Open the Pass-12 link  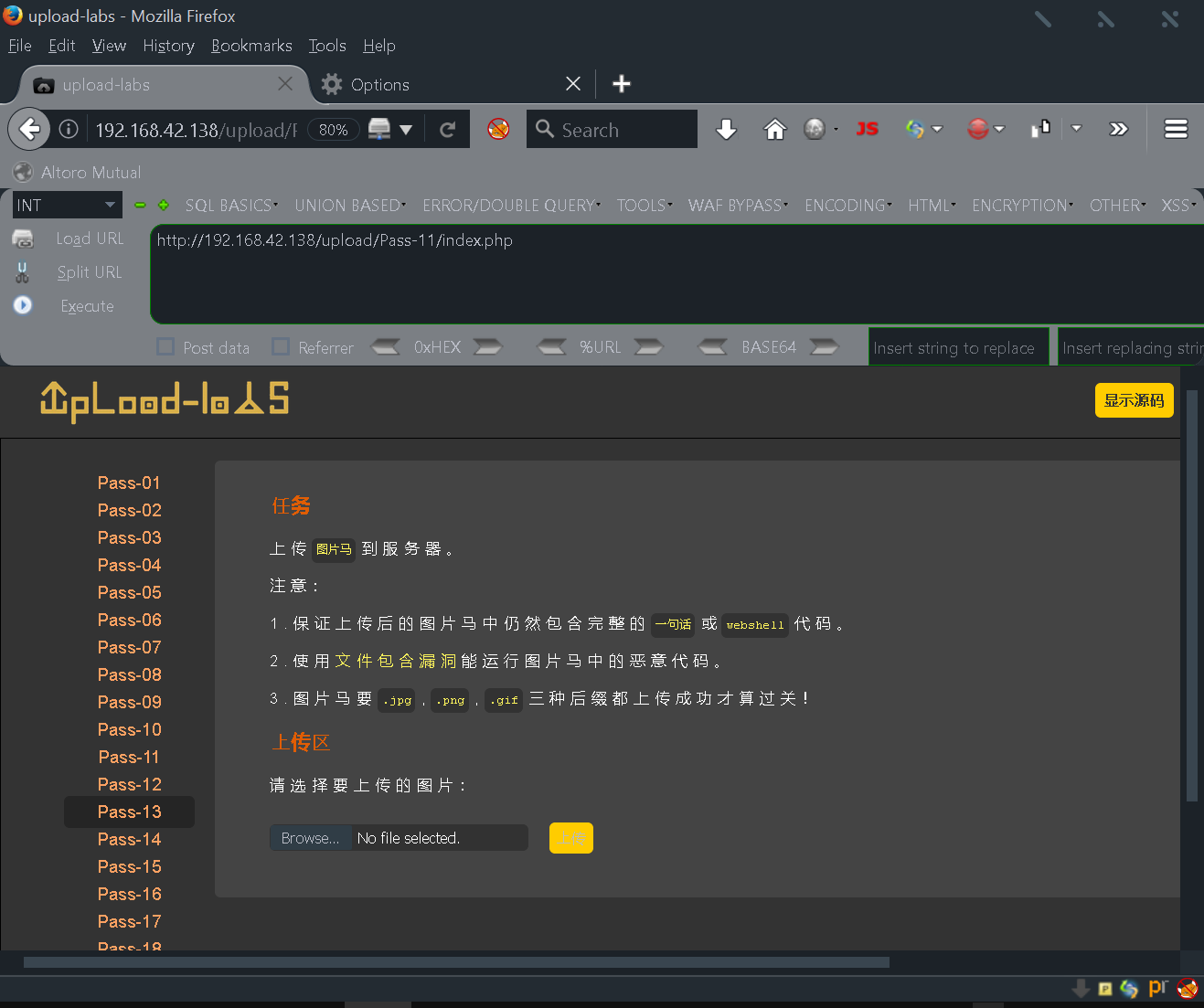click(x=129, y=784)
